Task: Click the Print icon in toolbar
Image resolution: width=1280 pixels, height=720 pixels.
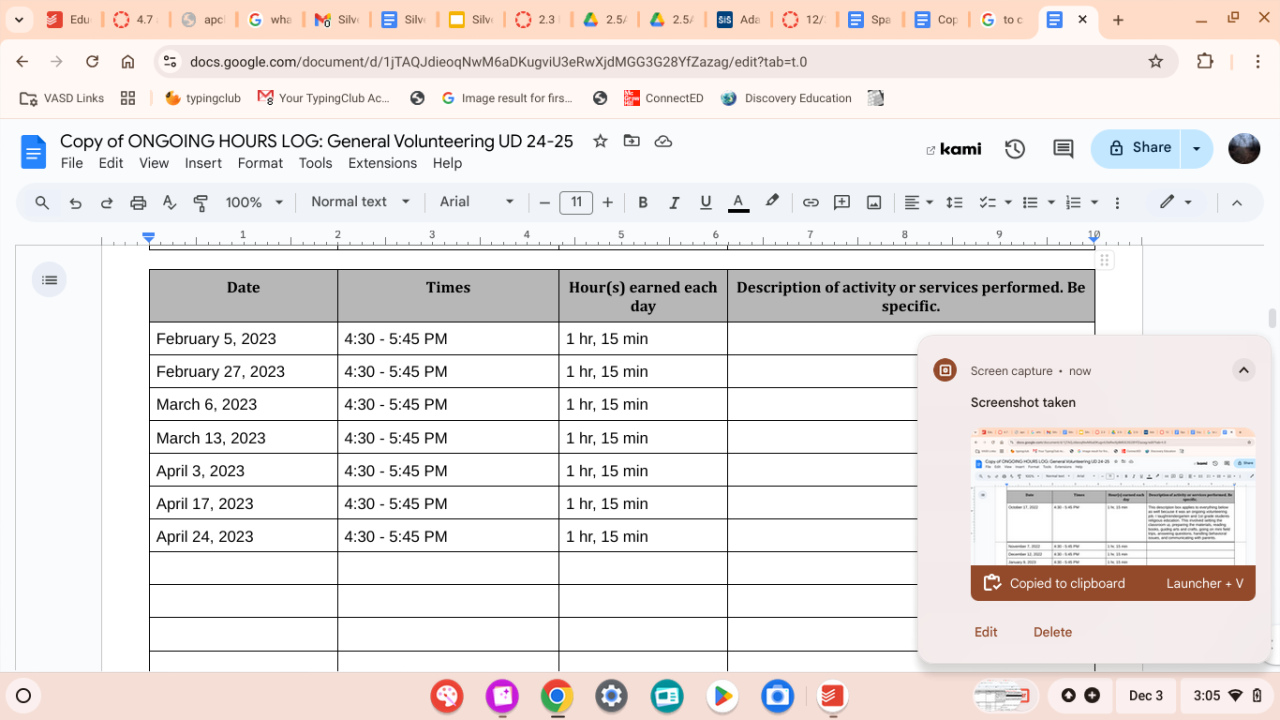Action: pos(138,203)
